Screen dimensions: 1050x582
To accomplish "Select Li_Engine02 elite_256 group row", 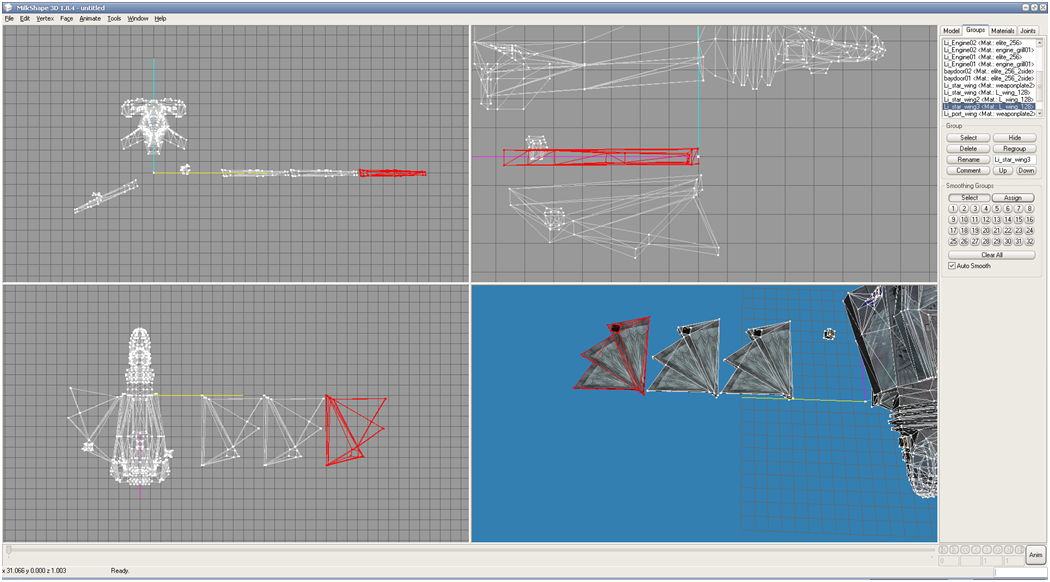I will (x=988, y=43).
